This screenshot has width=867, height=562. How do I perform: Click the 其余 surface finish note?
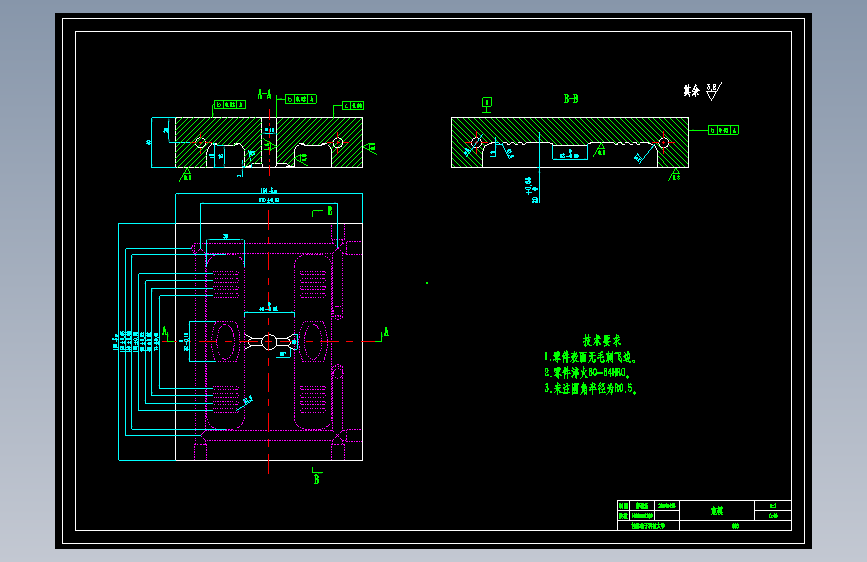pos(691,90)
